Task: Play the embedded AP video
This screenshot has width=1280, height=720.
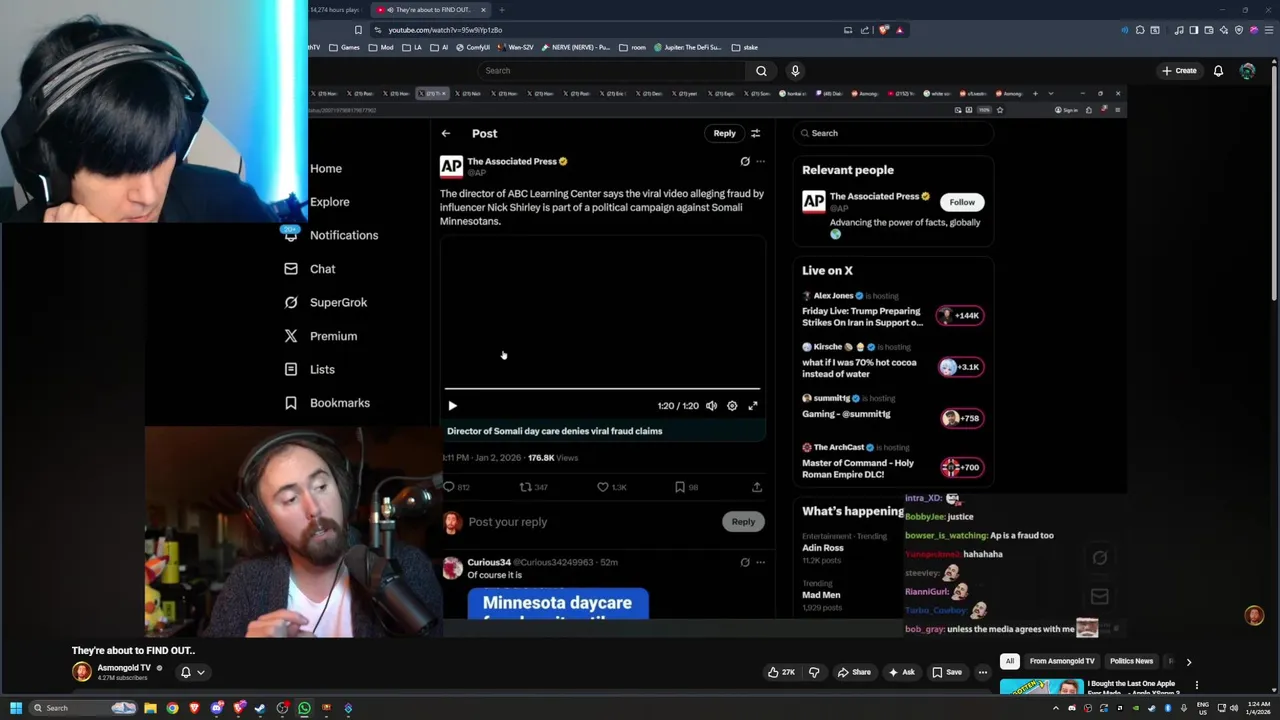Action: [452, 406]
